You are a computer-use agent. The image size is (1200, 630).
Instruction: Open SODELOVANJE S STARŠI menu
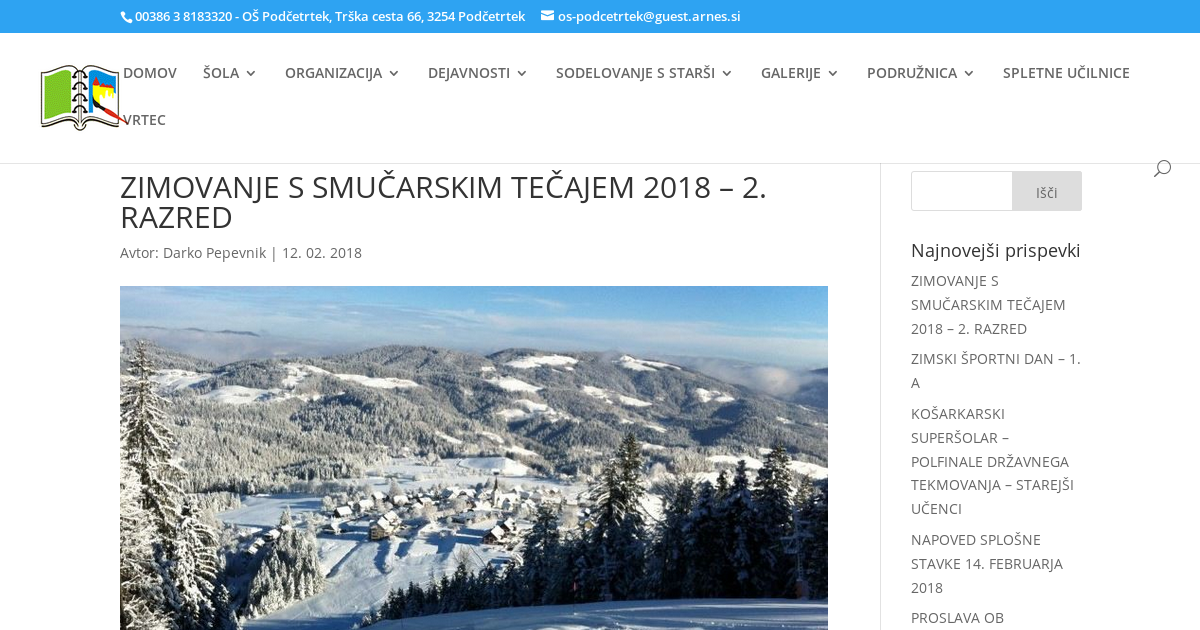coord(644,73)
